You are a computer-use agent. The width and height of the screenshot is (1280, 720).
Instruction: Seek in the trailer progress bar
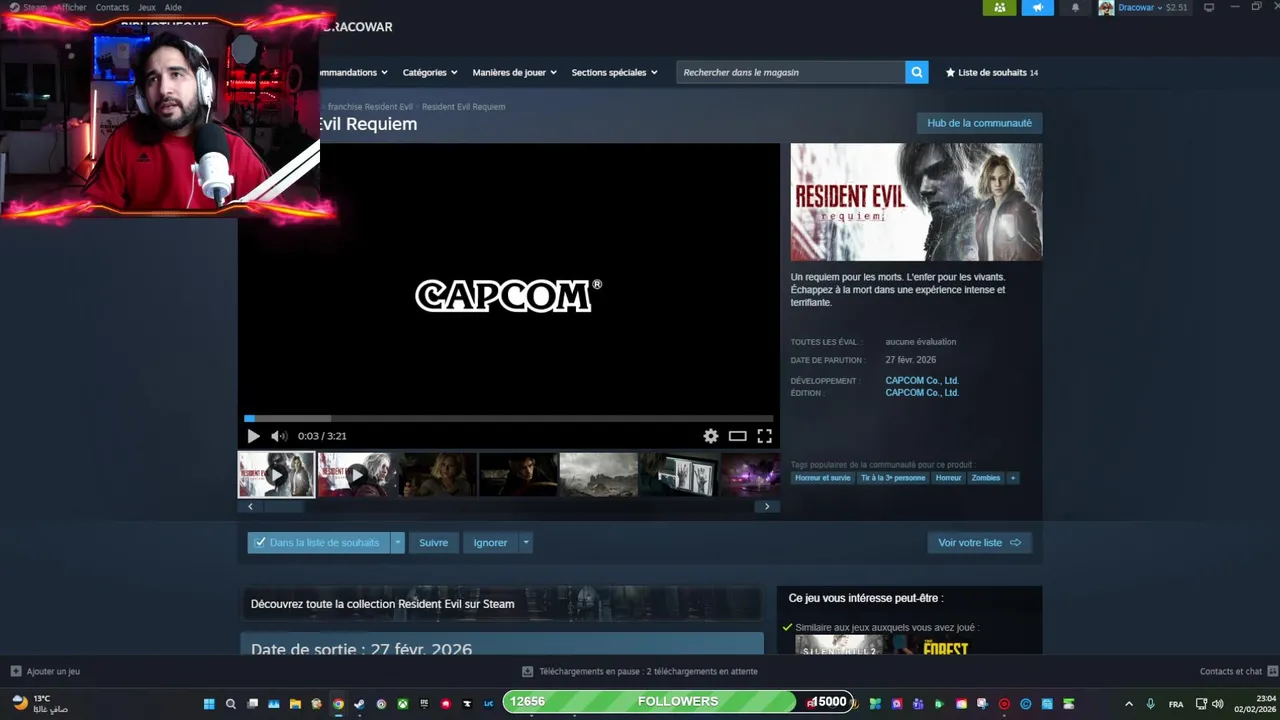508,419
